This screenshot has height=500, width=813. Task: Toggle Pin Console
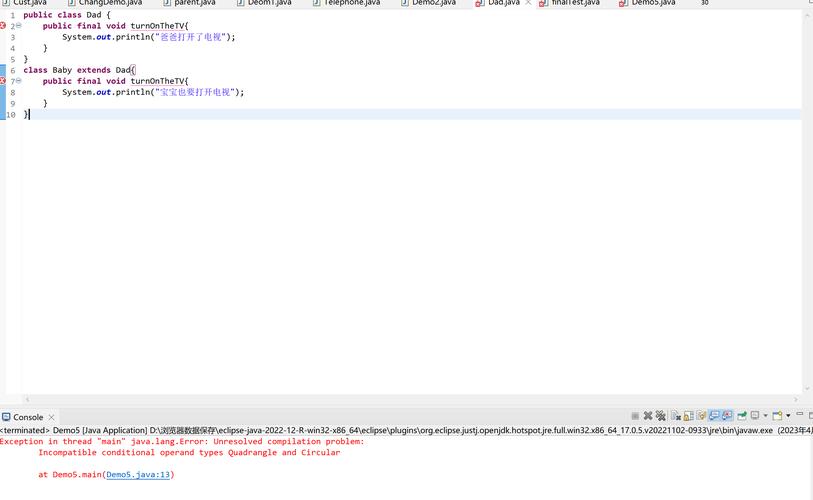click(742, 416)
